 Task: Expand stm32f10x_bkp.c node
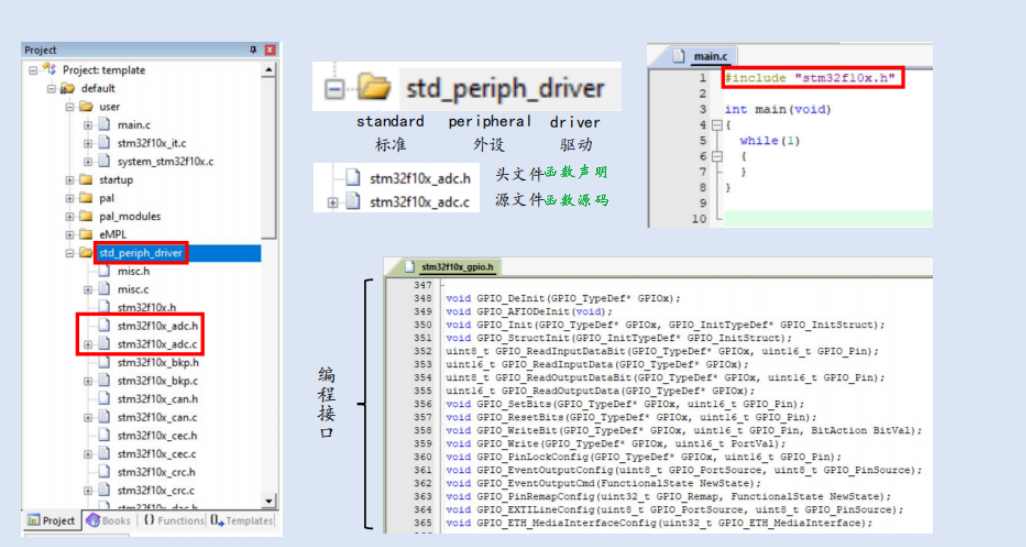click(88, 381)
